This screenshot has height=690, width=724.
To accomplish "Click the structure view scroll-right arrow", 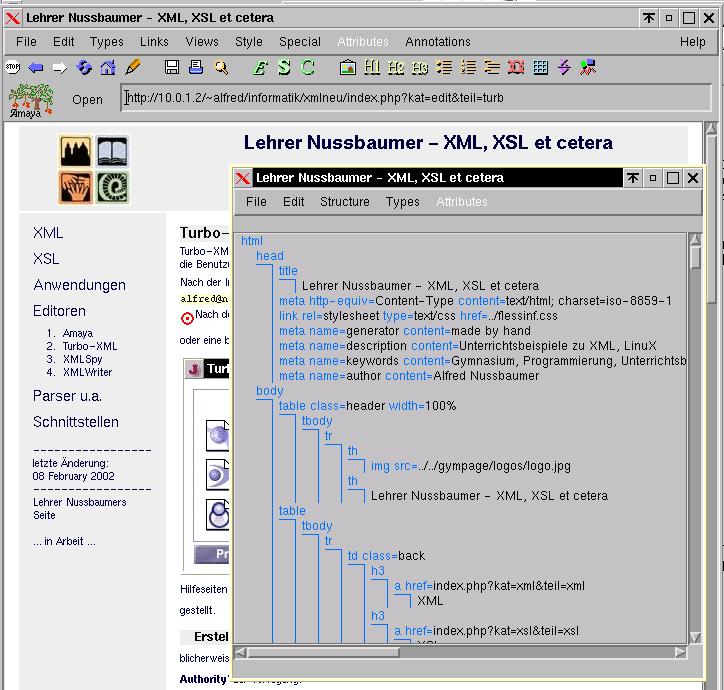I will (x=680, y=652).
